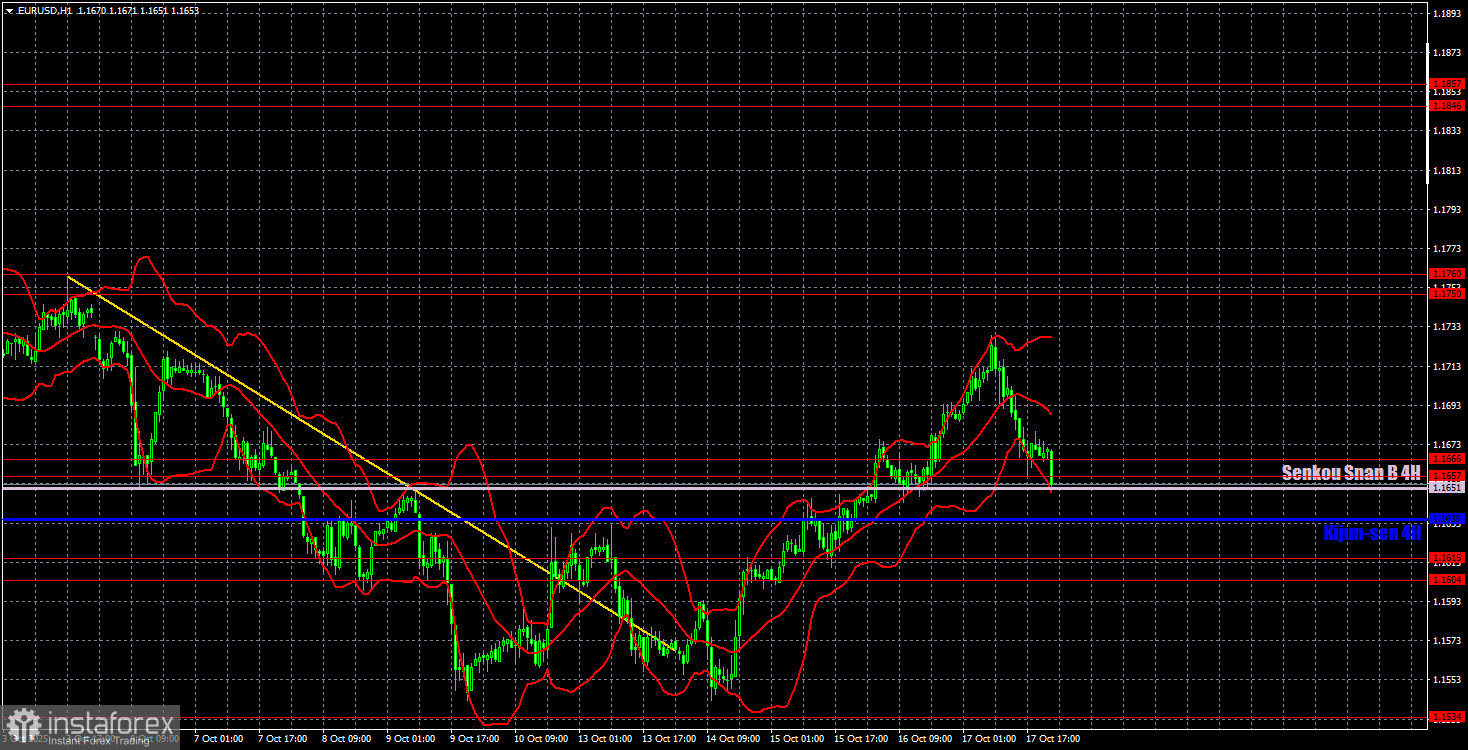Click the red horizontal line at 1.1604

click(x=714, y=580)
